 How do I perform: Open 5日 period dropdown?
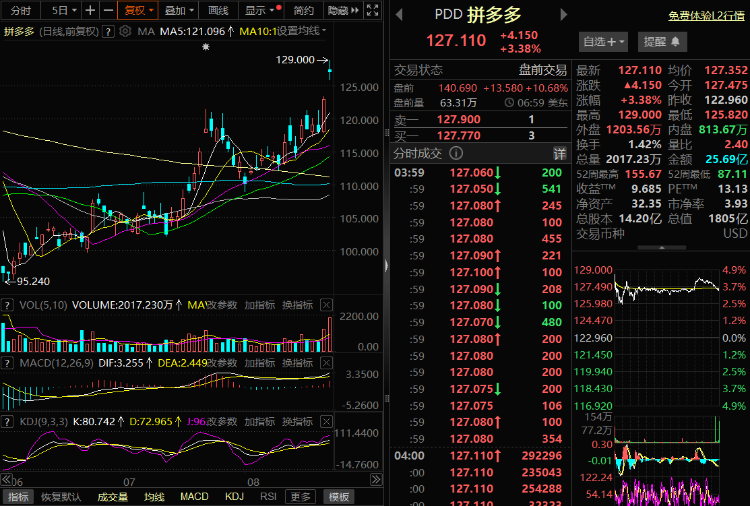63,10
